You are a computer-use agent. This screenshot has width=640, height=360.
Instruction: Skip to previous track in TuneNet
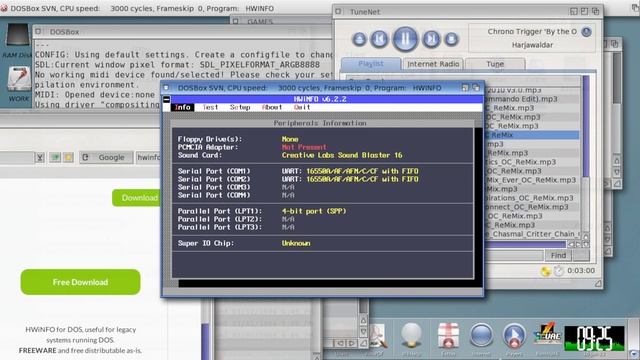point(379,39)
